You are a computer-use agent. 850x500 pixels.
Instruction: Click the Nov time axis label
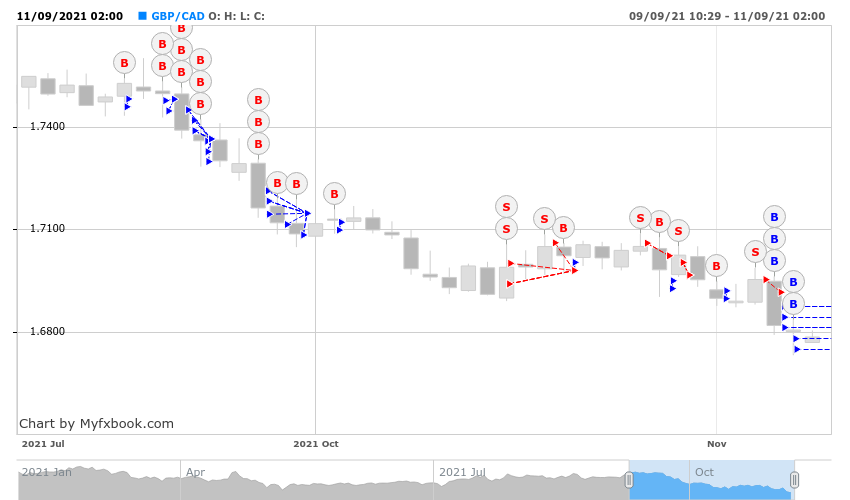tap(716, 444)
